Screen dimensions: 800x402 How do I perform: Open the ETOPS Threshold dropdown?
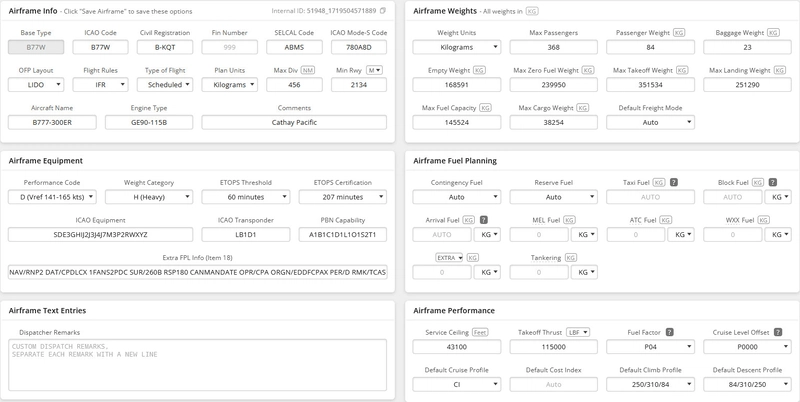pos(253,197)
